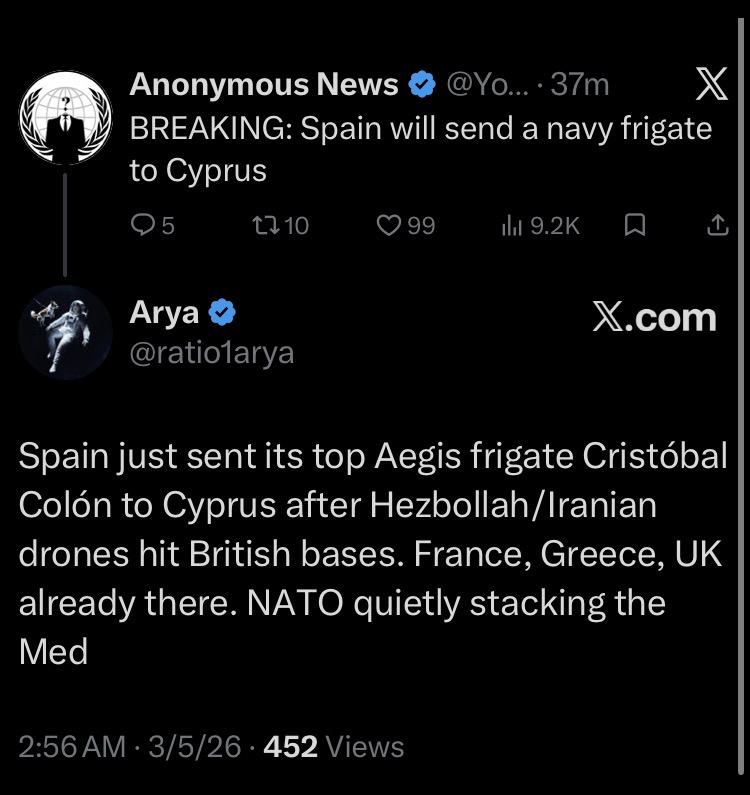The image size is (750, 795).
Task: Open the @ratio1arya handle link
Action: [x=212, y=353]
